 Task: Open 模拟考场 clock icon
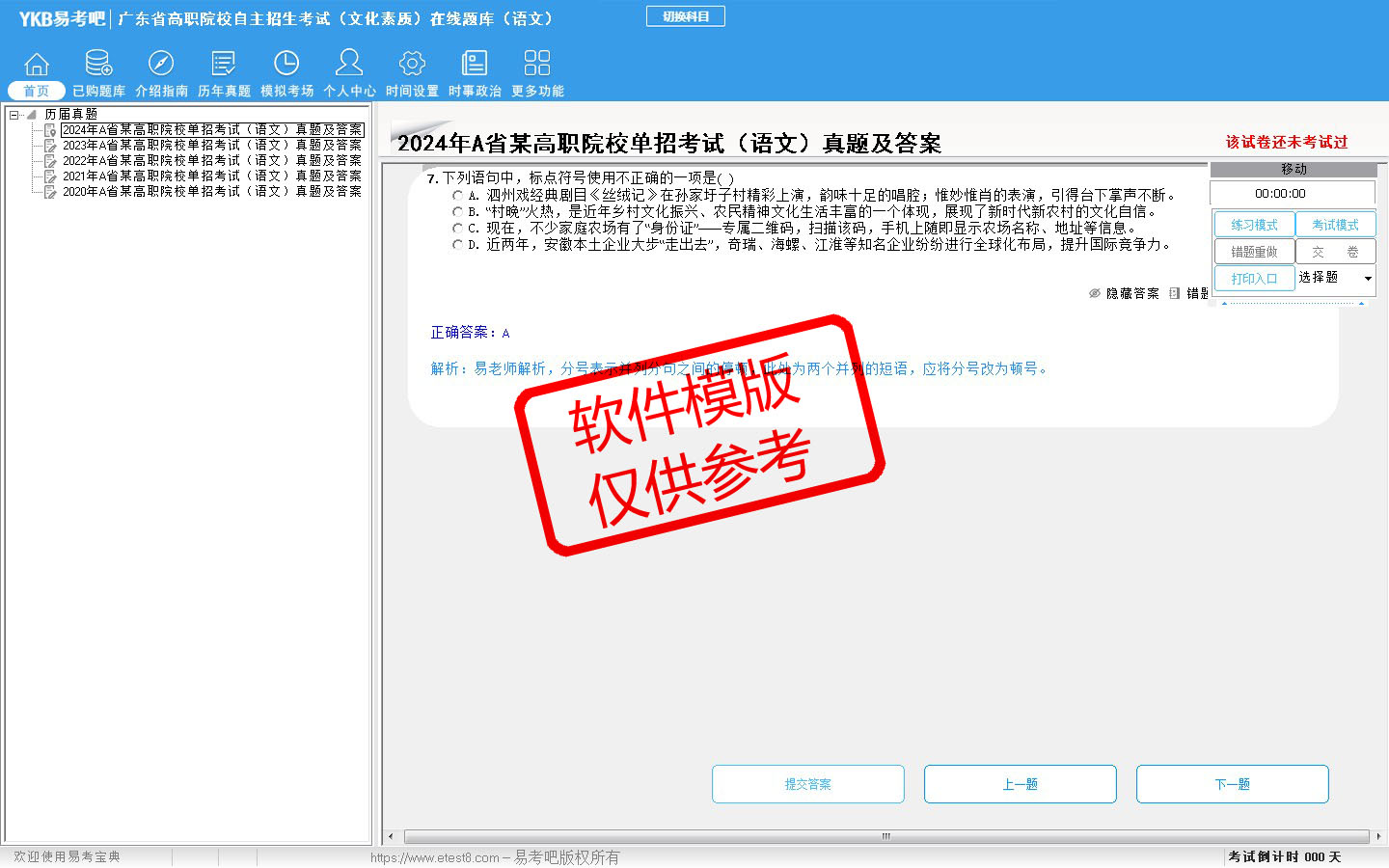(x=286, y=65)
